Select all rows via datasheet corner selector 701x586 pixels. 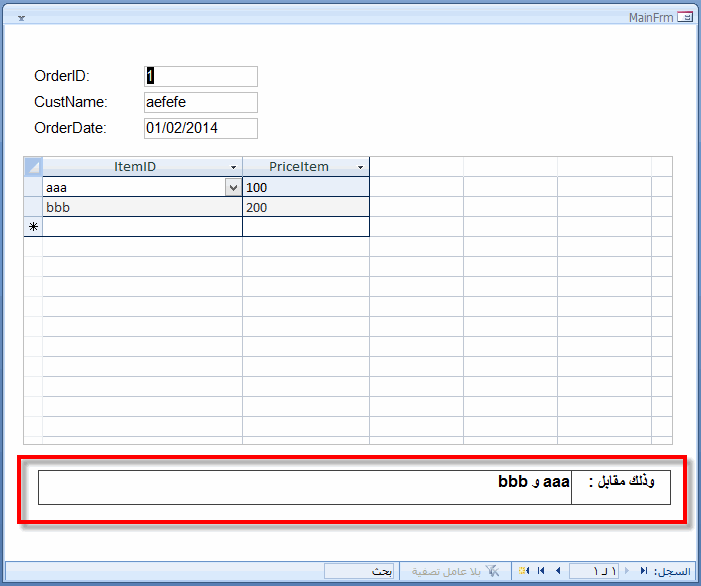coord(33,167)
